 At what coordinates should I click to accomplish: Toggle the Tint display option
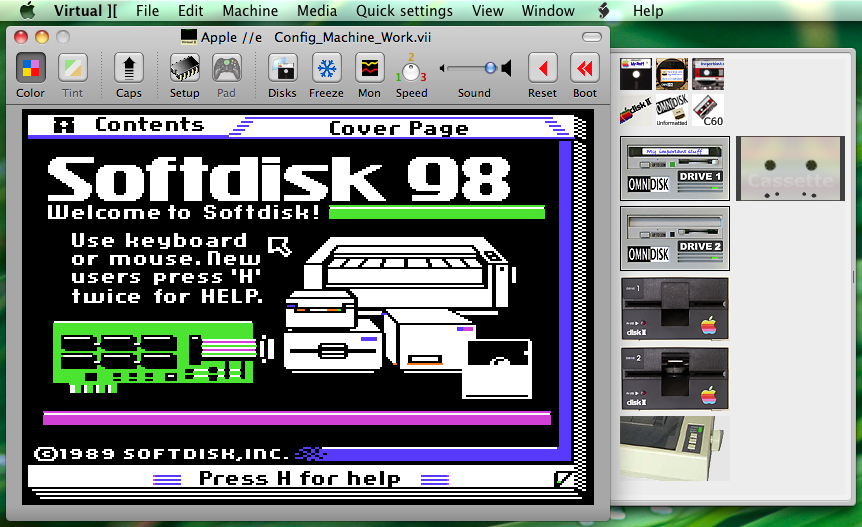pyautogui.click(x=73, y=69)
